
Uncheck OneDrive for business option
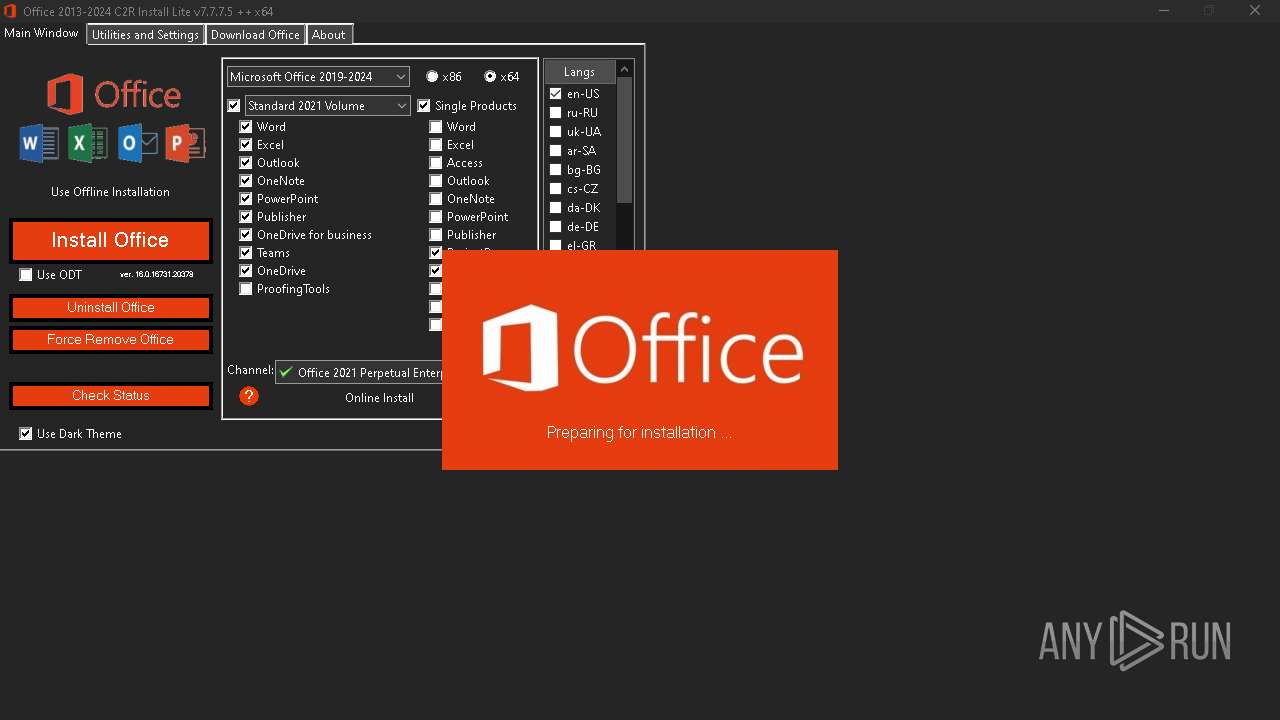click(x=246, y=235)
